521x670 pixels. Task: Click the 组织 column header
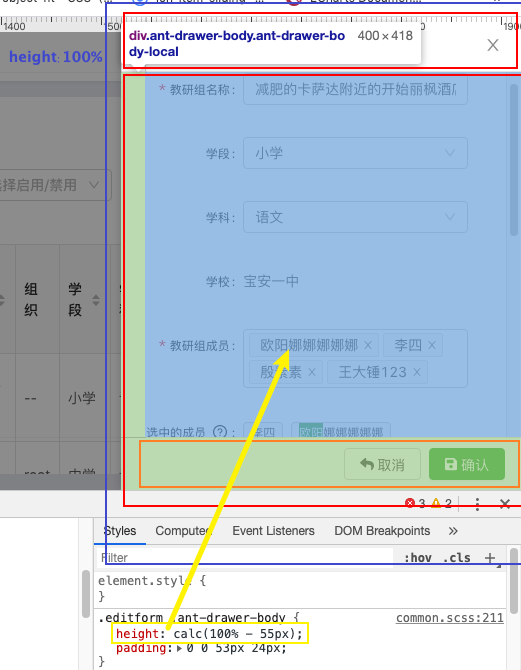coord(31,300)
